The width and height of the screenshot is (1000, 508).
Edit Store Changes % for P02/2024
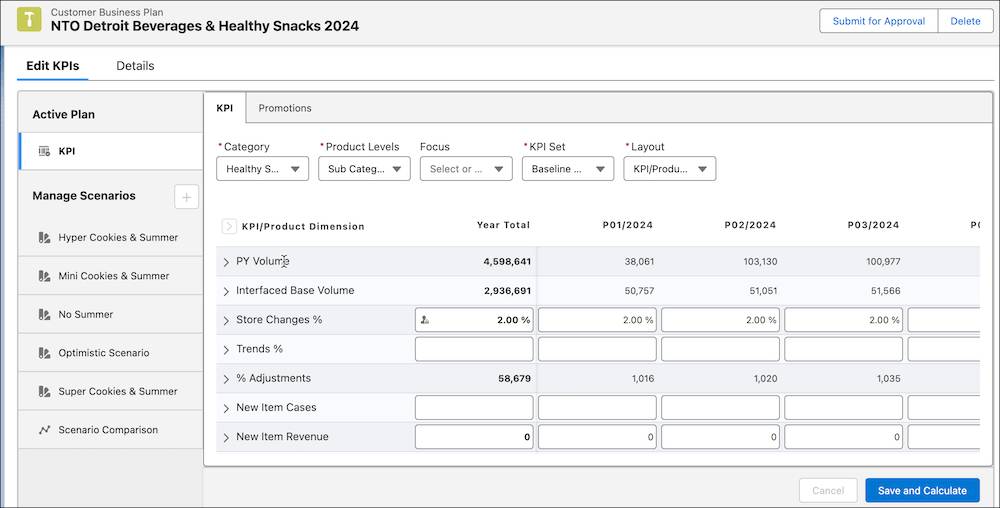[720, 320]
